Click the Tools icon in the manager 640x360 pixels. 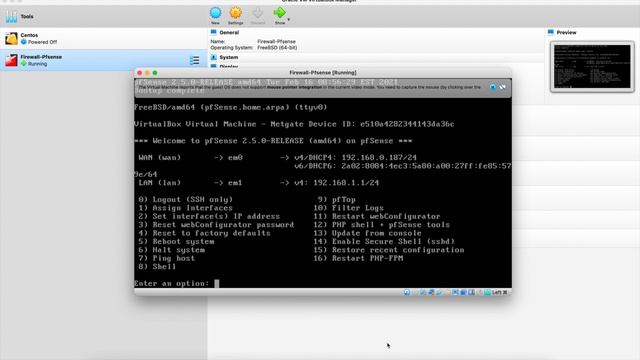[11, 17]
